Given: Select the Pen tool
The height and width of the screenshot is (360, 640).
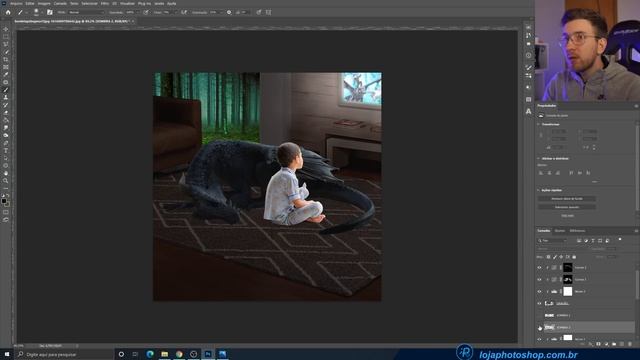Looking at the screenshot, I should click(x=6, y=143).
